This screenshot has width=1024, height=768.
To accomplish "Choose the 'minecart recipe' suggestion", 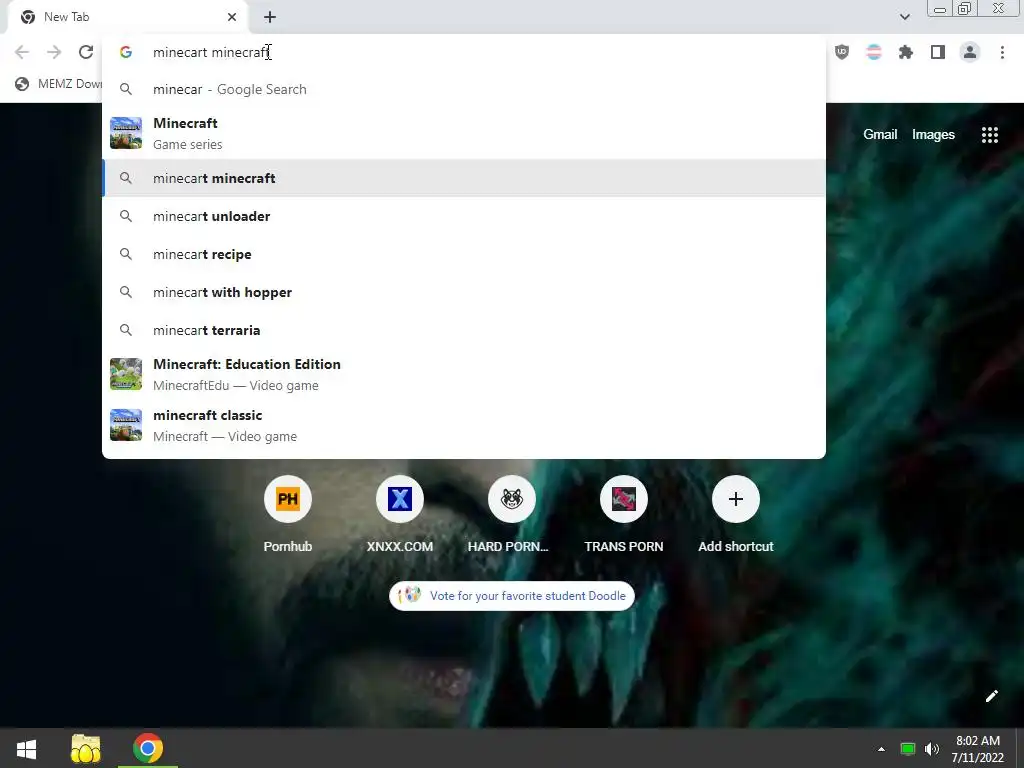I will 464,254.
